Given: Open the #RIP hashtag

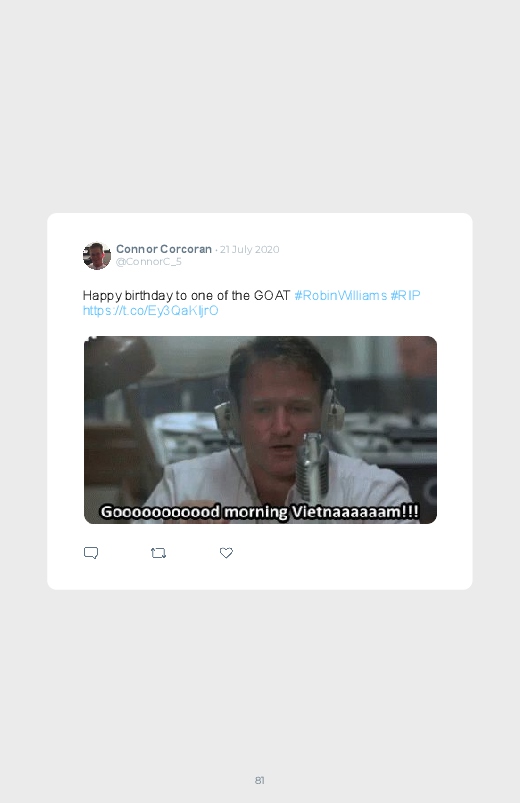Looking at the screenshot, I should (x=405, y=295).
